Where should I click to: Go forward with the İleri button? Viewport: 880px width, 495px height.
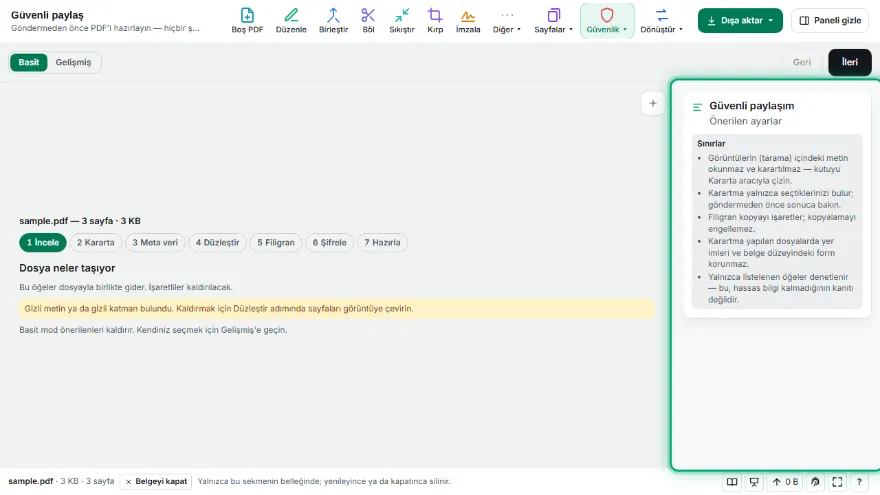850,62
